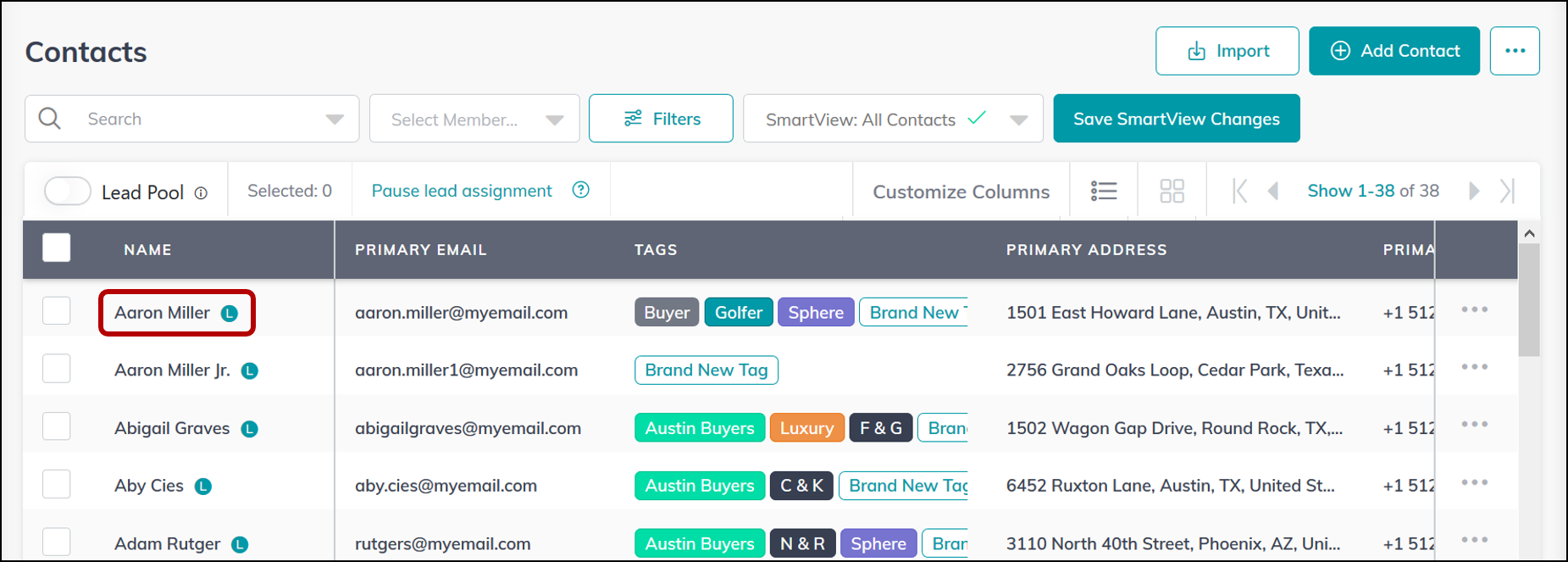
Task: Select Abigail Graves row checkbox
Action: (57, 426)
